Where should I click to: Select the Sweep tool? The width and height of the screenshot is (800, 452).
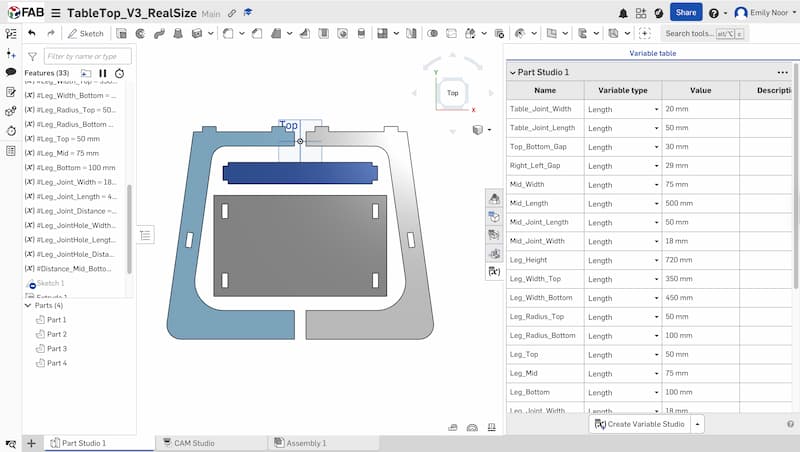159,34
